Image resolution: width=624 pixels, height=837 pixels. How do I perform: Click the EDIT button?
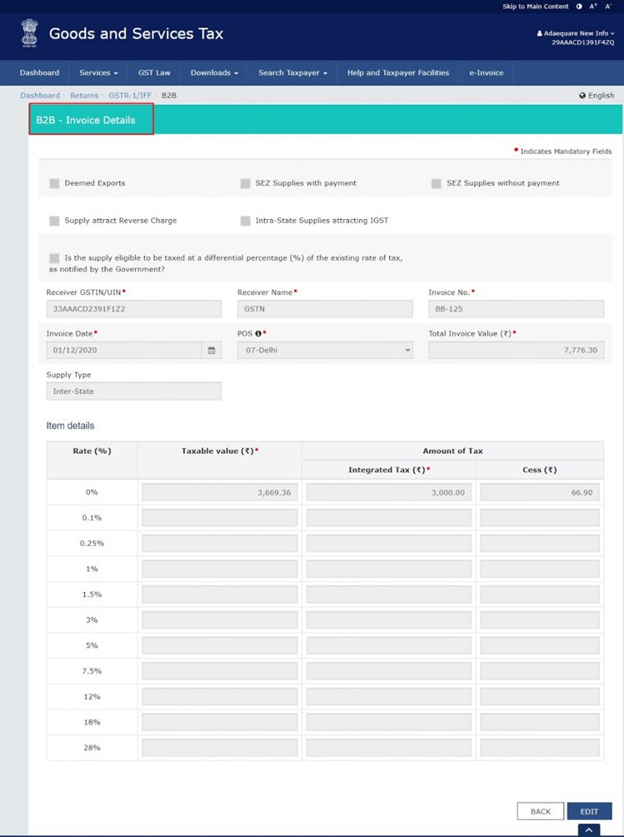click(589, 811)
